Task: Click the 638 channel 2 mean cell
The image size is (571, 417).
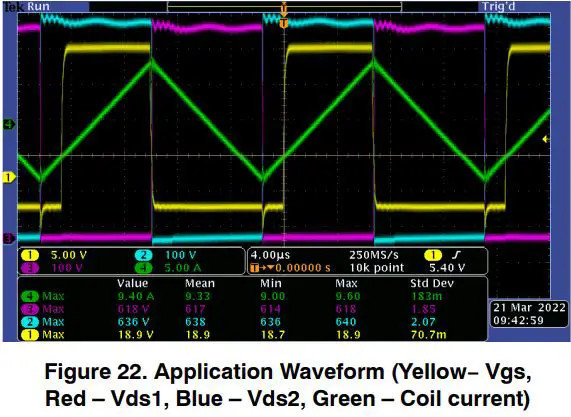Action: [196, 322]
